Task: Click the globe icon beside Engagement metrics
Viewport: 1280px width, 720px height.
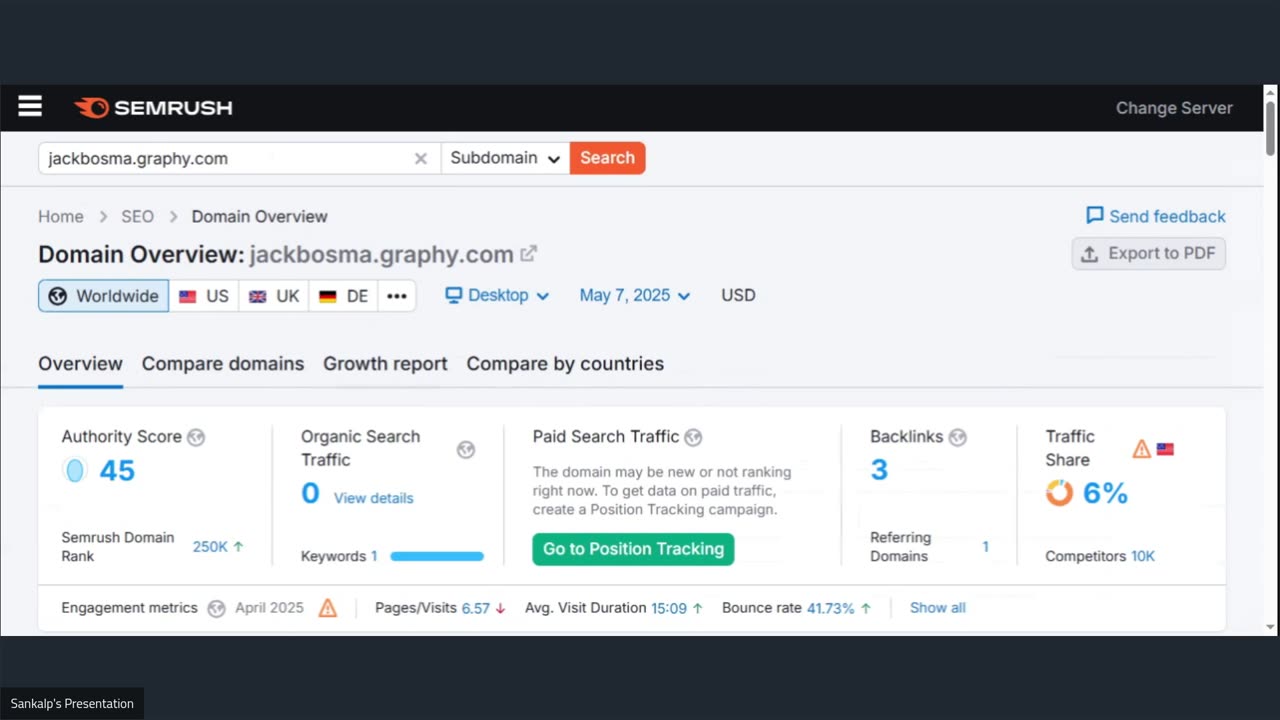Action: click(216, 608)
